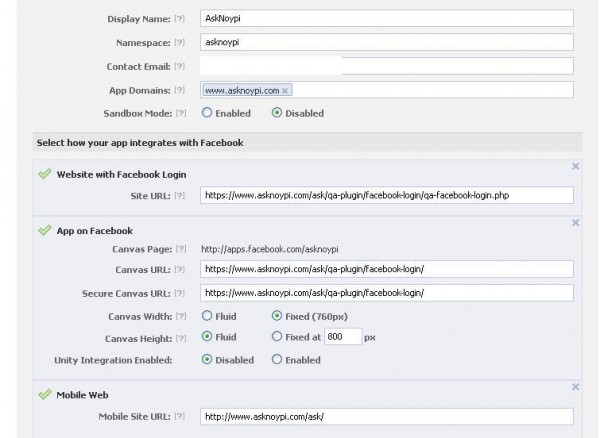600x438 pixels.
Task: Focus the Contact Email field
Action: 386,67
